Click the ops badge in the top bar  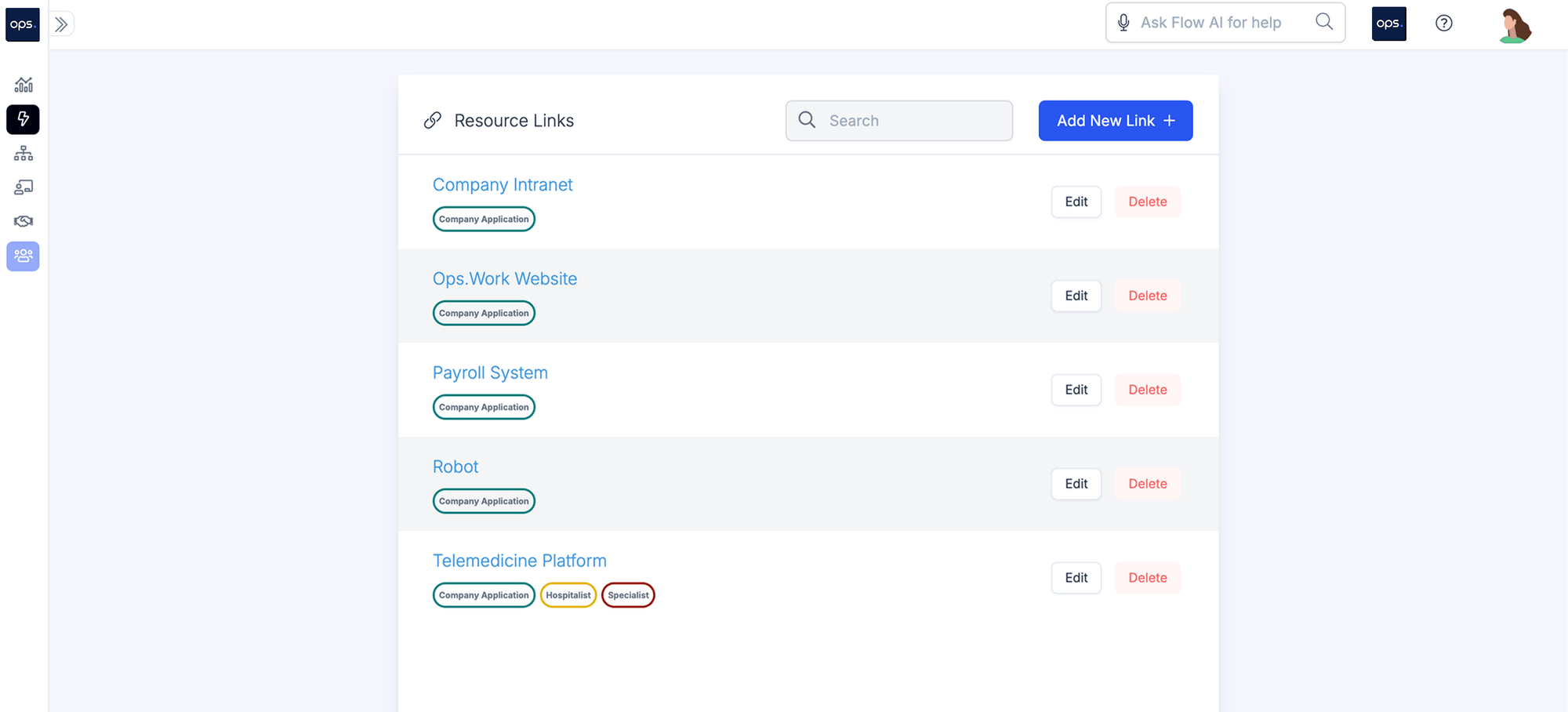tap(1388, 24)
